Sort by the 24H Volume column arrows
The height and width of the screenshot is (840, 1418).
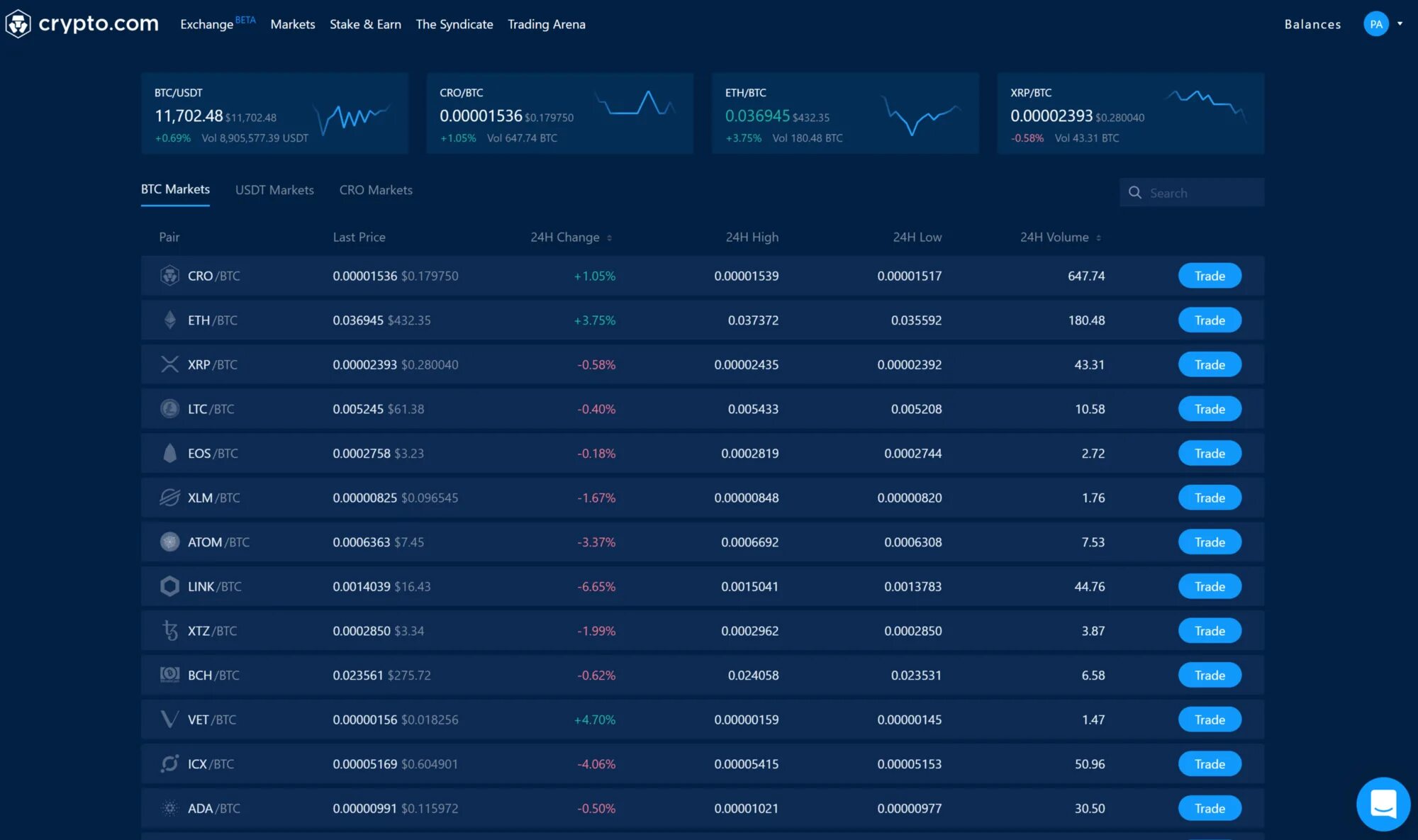1098,238
